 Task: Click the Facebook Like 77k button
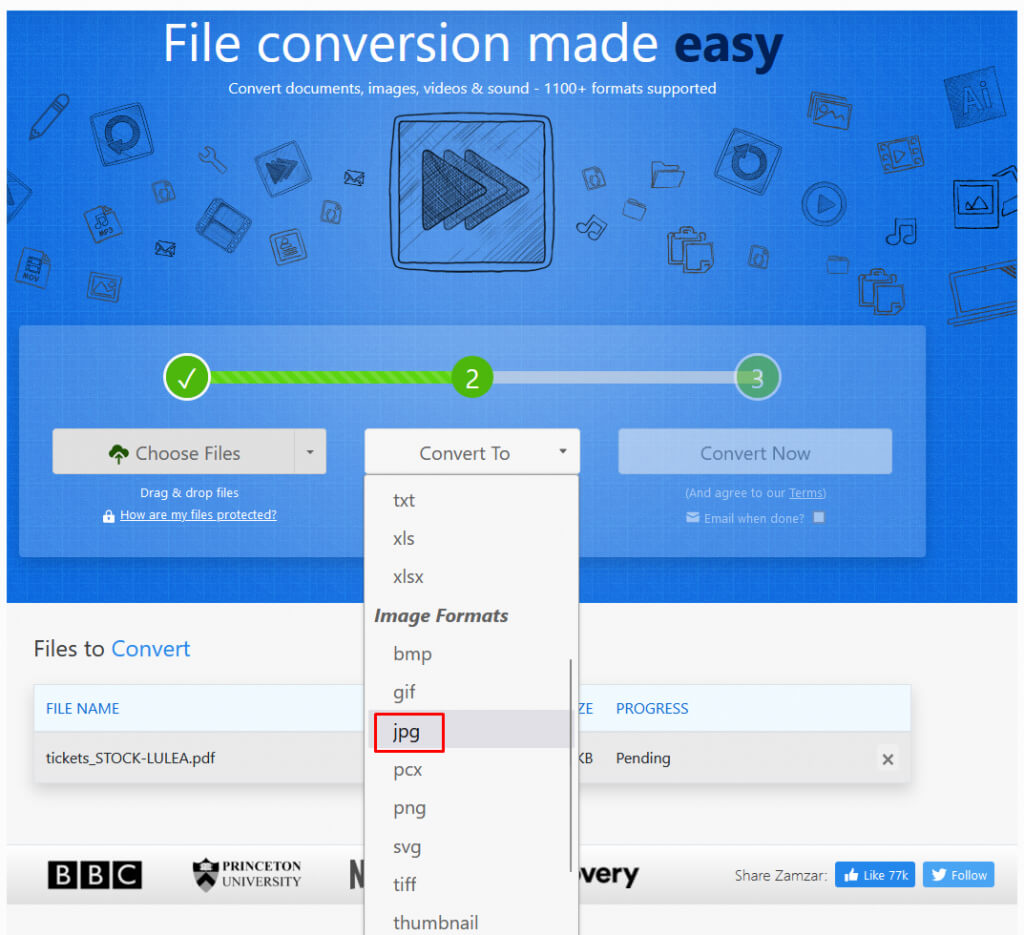coord(874,875)
